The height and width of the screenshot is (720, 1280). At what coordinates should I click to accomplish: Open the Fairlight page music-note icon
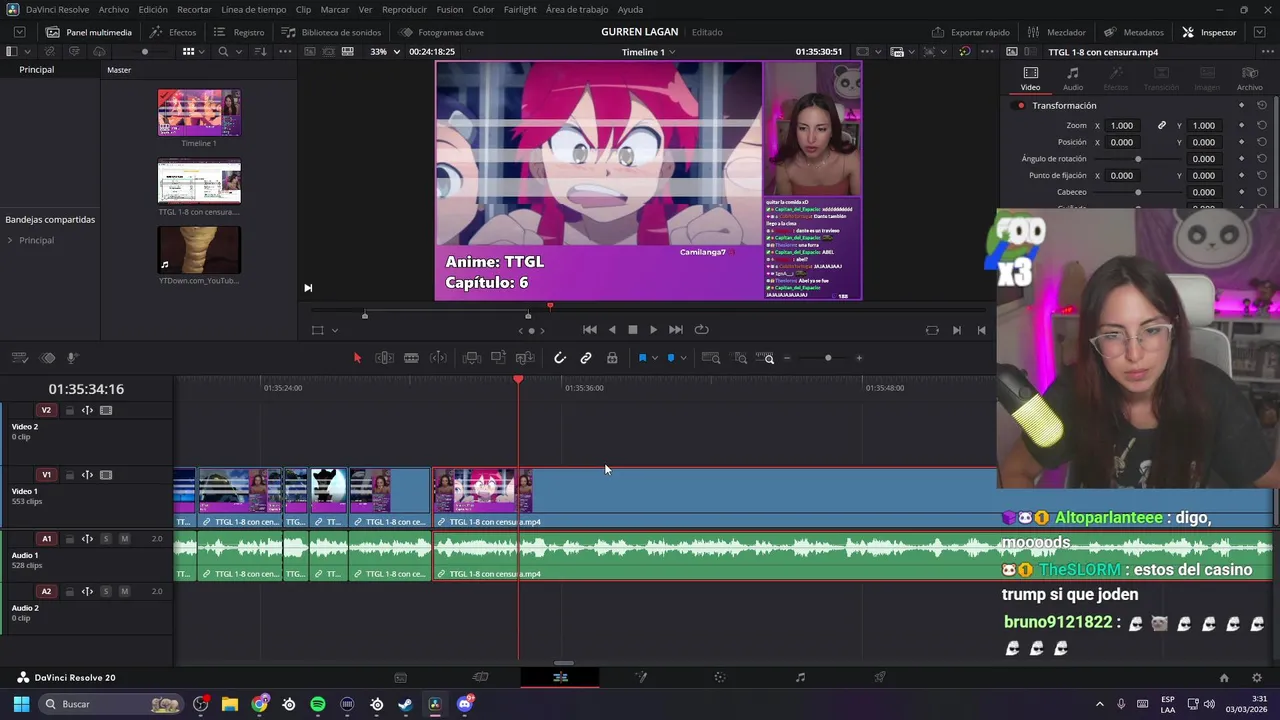click(x=800, y=677)
